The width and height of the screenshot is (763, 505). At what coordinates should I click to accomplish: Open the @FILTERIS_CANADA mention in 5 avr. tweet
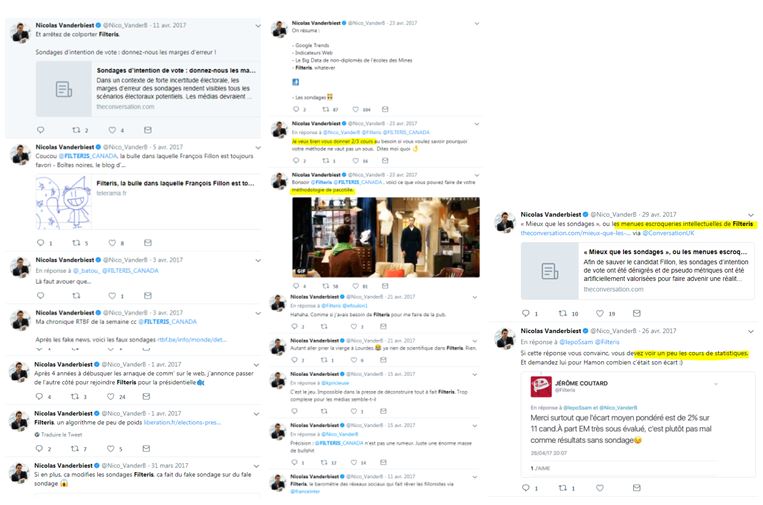click(x=88, y=156)
